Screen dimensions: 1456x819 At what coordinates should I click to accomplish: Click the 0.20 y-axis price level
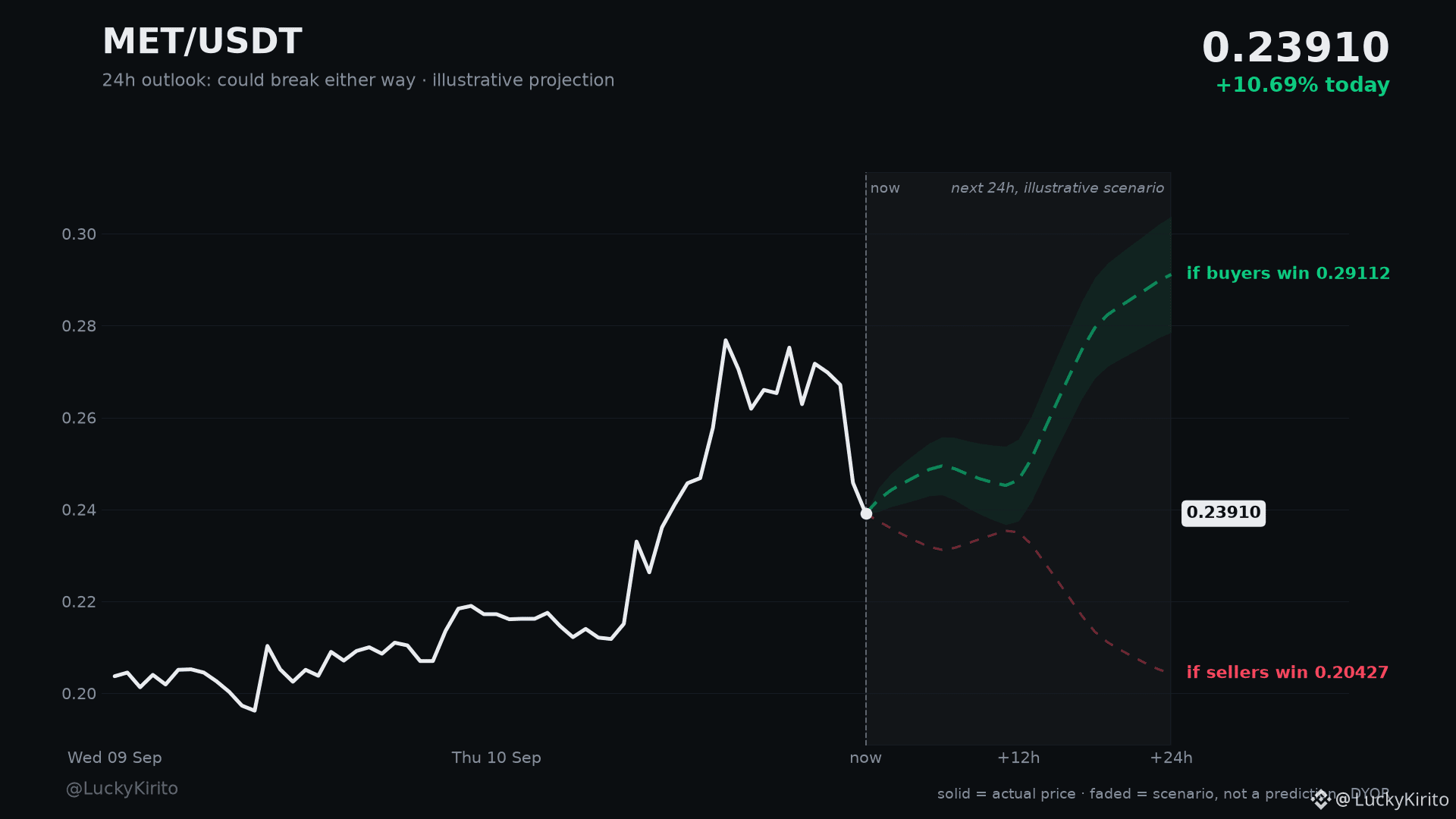coord(79,694)
